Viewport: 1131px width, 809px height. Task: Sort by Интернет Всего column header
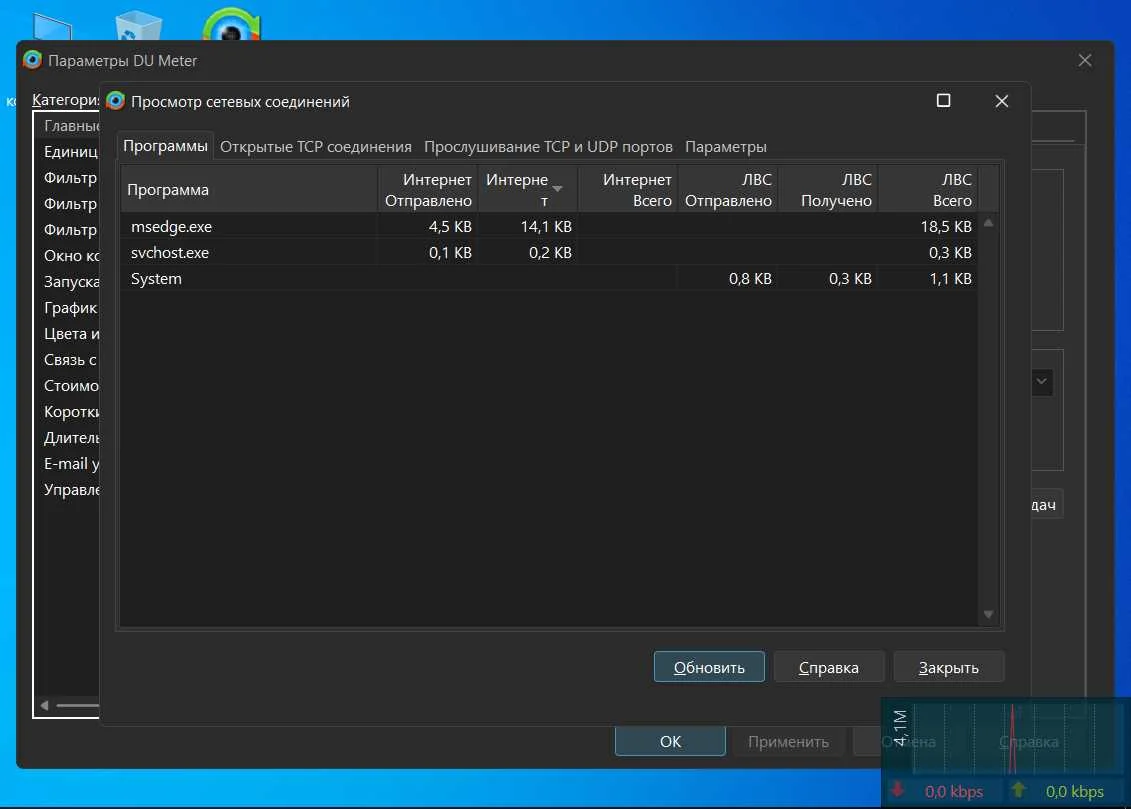tap(628, 190)
